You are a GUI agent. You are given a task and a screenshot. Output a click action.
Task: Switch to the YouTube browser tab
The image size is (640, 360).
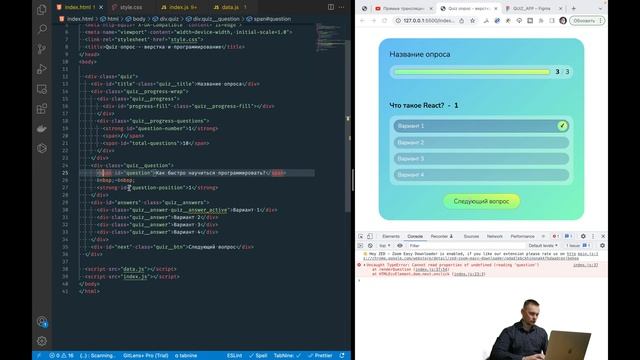pyautogui.click(x=403, y=8)
